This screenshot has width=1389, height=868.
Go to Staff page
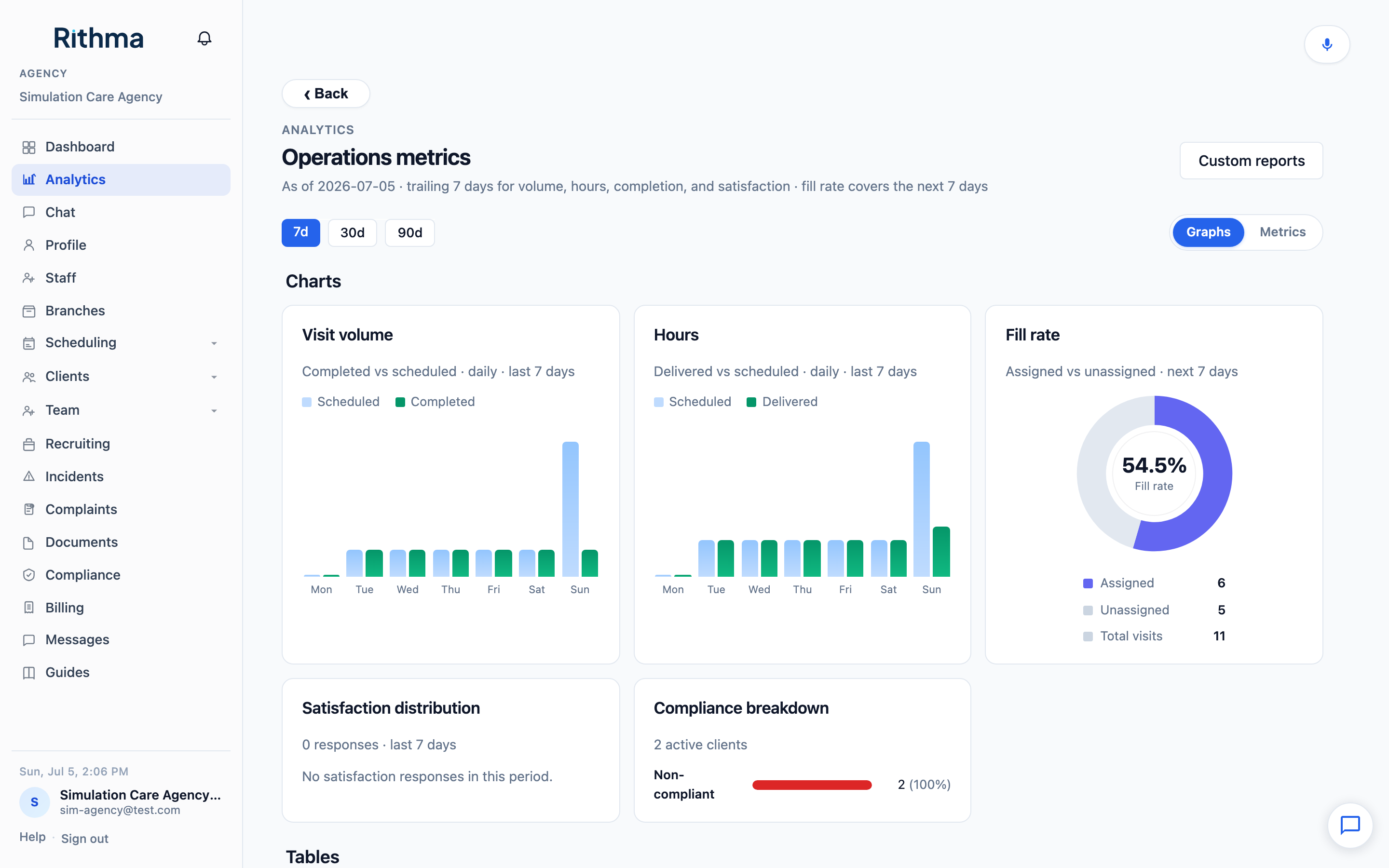pyautogui.click(x=121, y=278)
